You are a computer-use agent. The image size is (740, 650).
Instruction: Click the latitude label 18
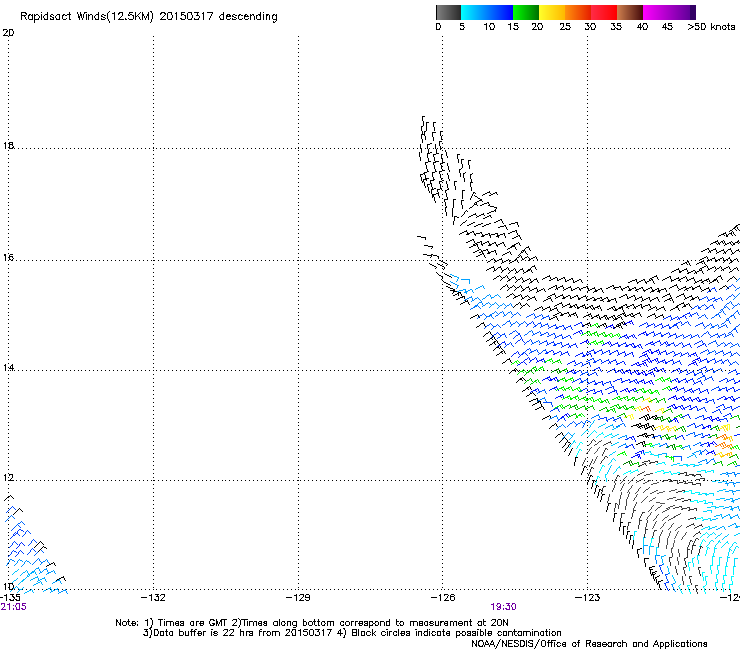coord(8,145)
